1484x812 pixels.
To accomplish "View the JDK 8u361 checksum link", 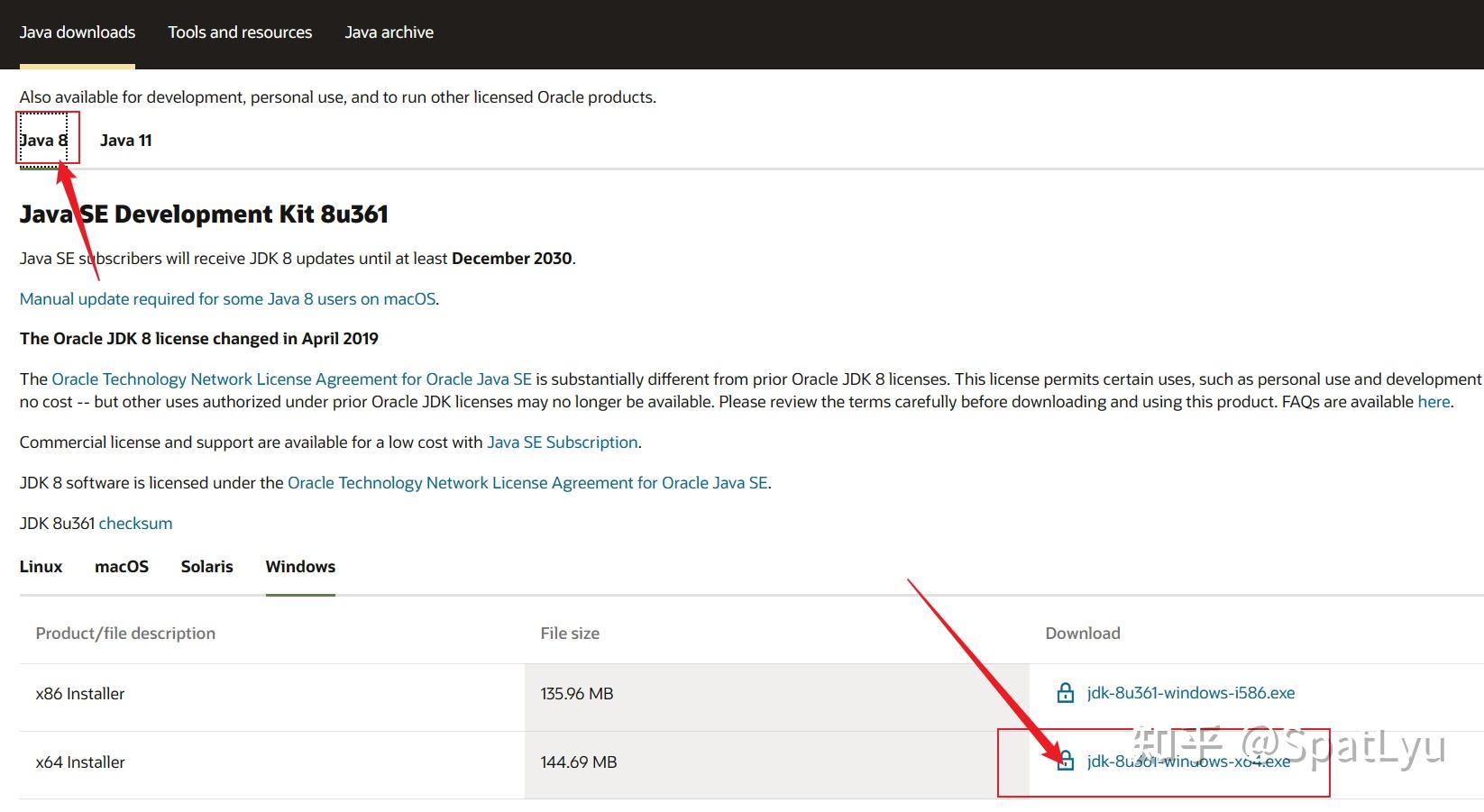I will point(135,524).
